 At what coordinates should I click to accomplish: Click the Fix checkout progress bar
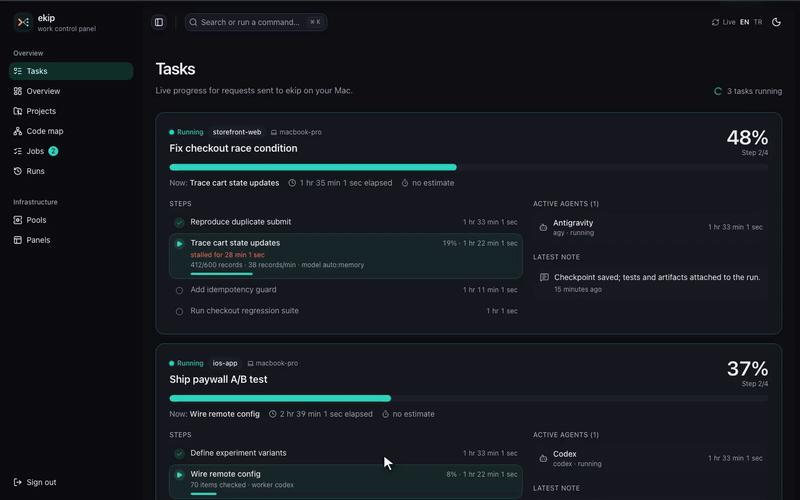tap(468, 167)
